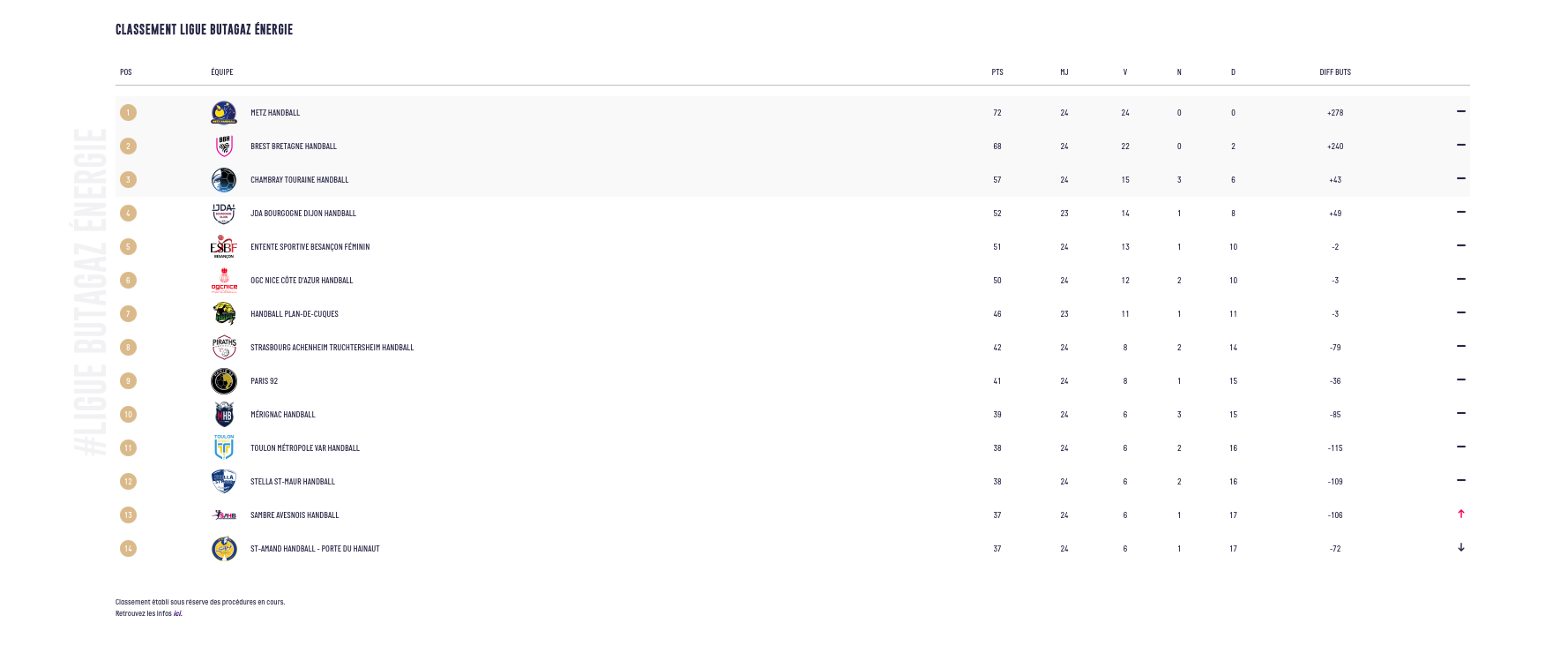Viewport: 1568px width, 646px height.
Task: Open the 'ici' link in the footnote
Action: pyautogui.click(x=177, y=613)
